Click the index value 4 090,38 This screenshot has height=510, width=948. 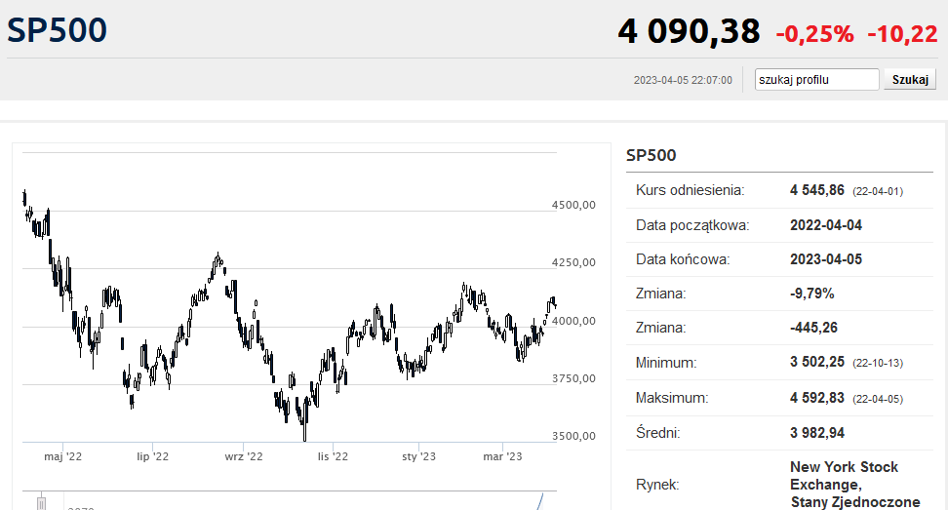point(689,31)
